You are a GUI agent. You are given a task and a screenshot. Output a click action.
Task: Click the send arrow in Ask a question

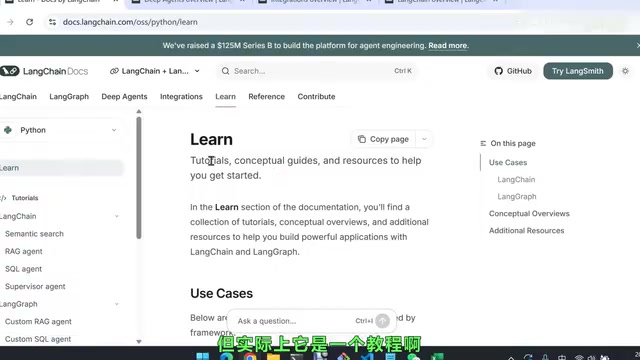point(382,321)
